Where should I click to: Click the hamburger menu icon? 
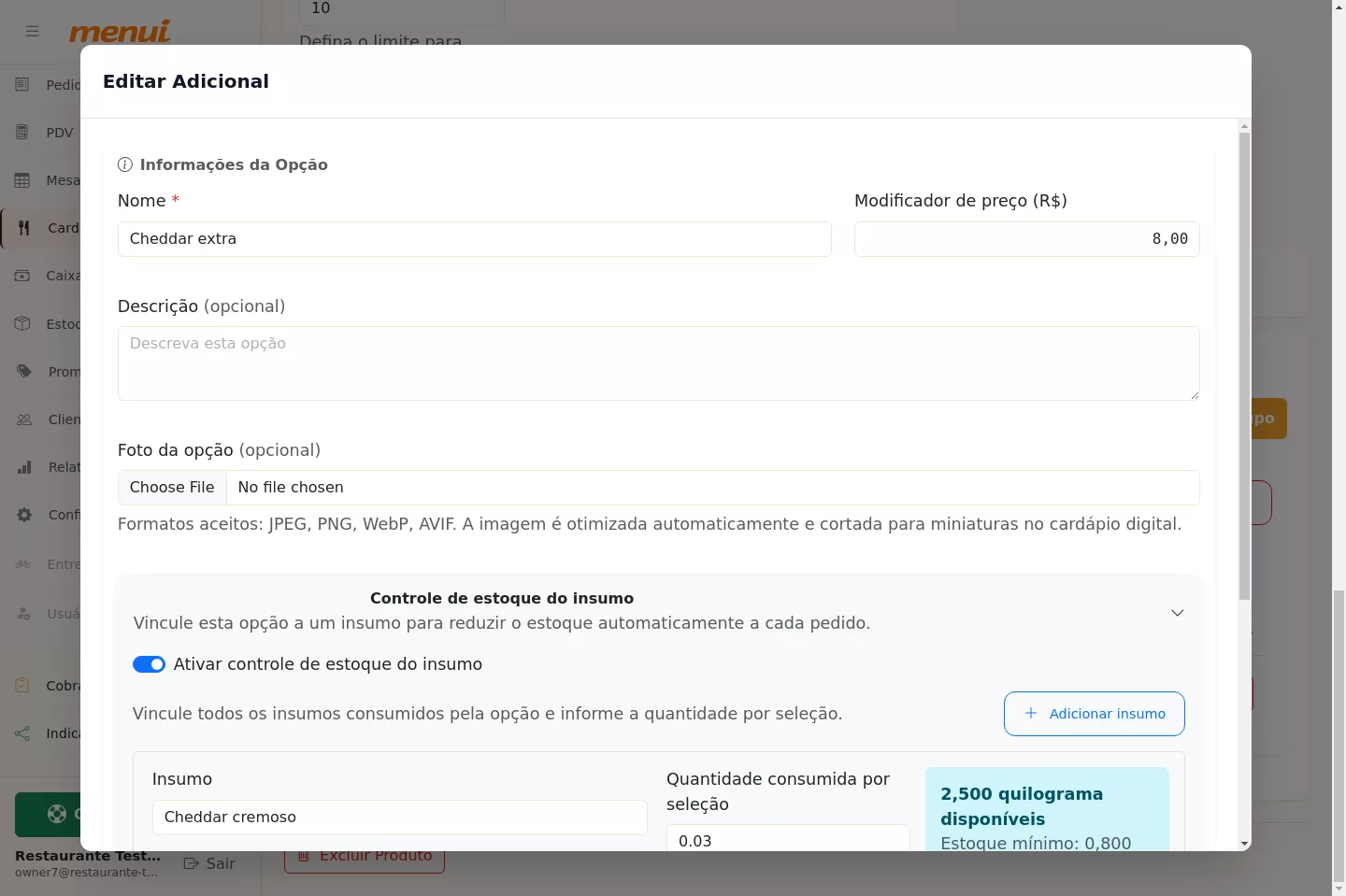click(33, 31)
